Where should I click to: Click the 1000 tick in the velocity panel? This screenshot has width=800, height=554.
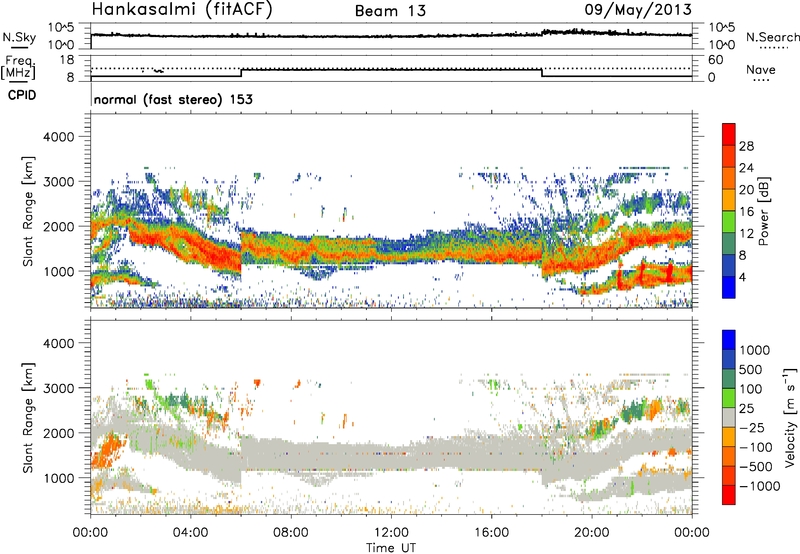(59, 478)
